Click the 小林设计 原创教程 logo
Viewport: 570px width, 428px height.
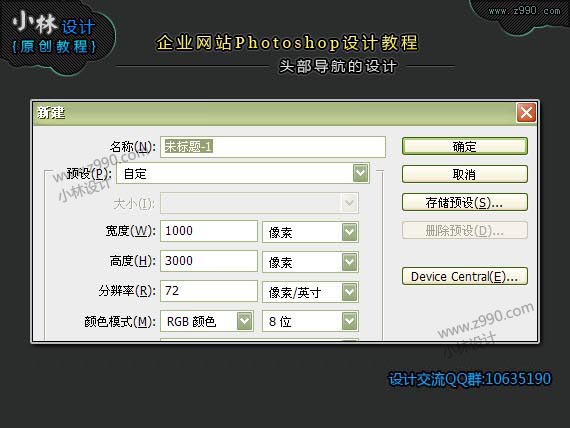[x=55, y=34]
